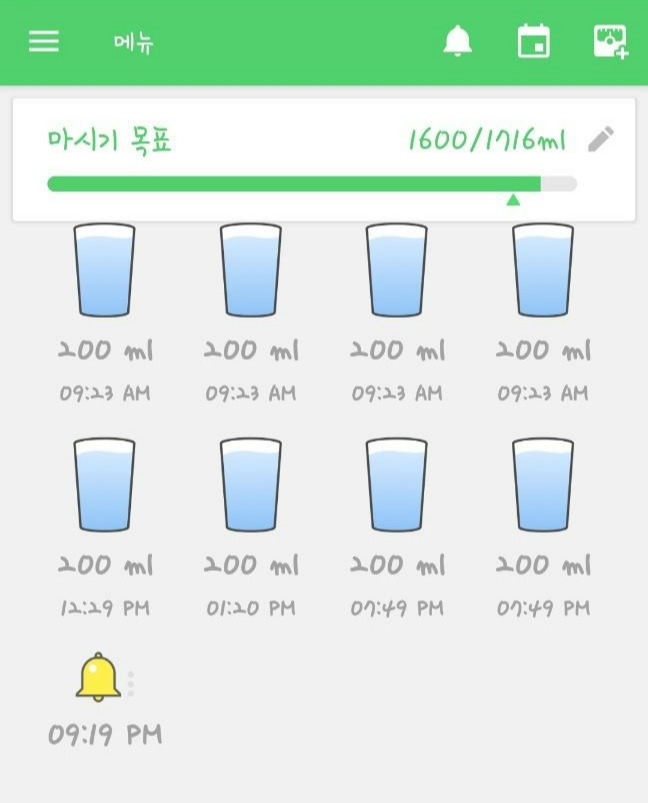Tap the fourth glass in the top row
648x803 pixels.
[x=541, y=270]
